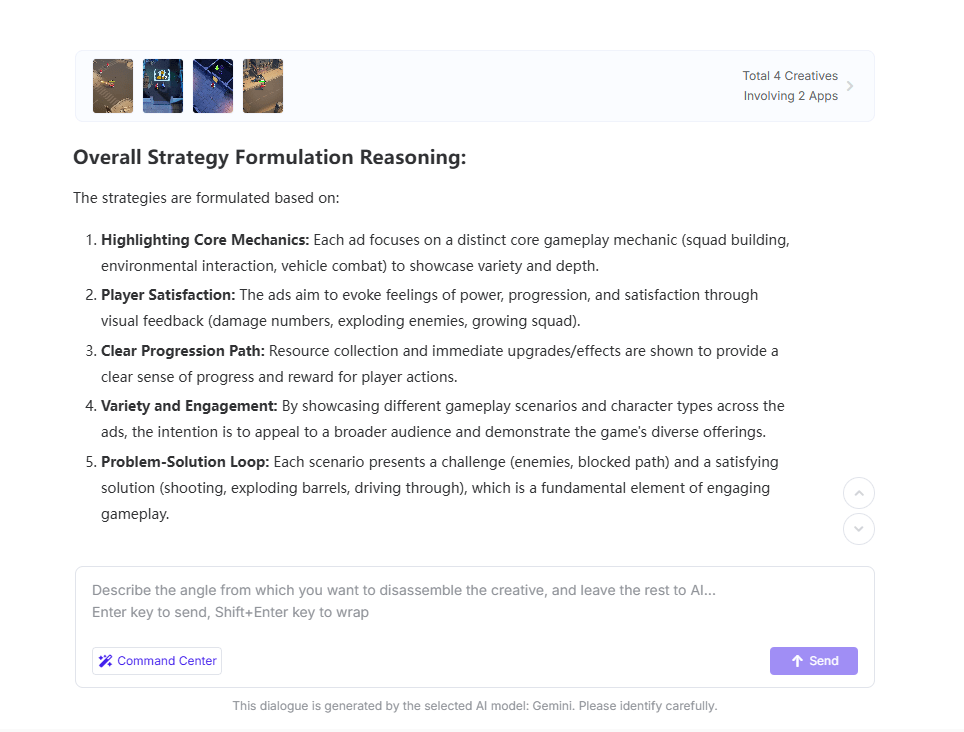This screenshot has width=964, height=732.
Task: Open the first creative thumbnail
Action: coord(113,86)
